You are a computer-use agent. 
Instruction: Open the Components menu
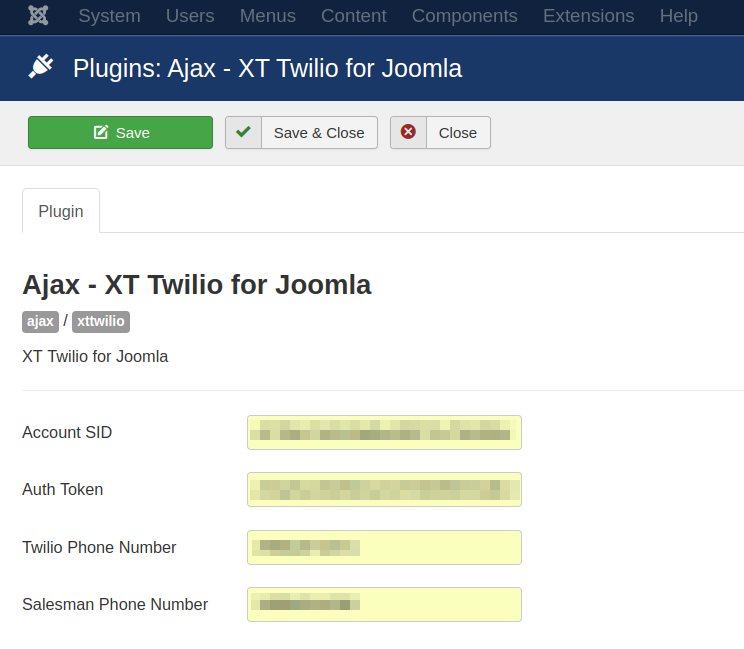pyautogui.click(x=465, y=16)
